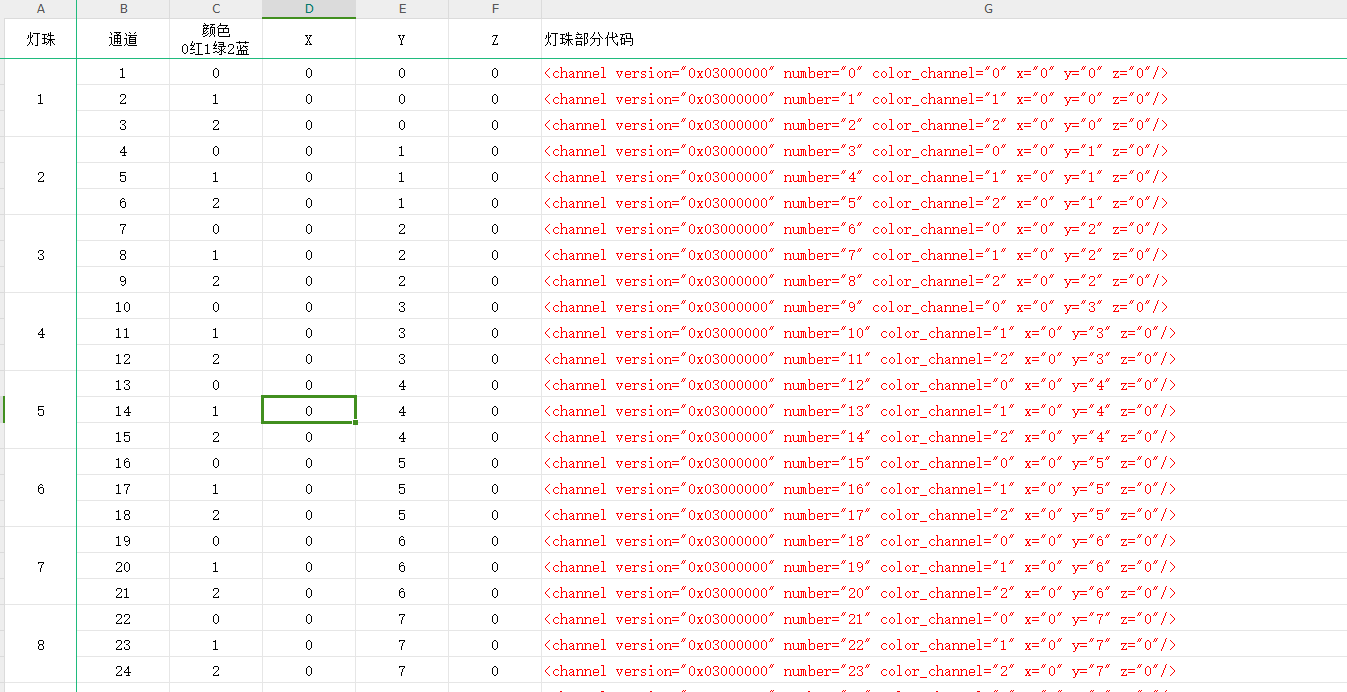The width and height of the screenshot is (1347, 692).
Task: Select merged cell for 灯珠 5
Action: coord(40,411)
